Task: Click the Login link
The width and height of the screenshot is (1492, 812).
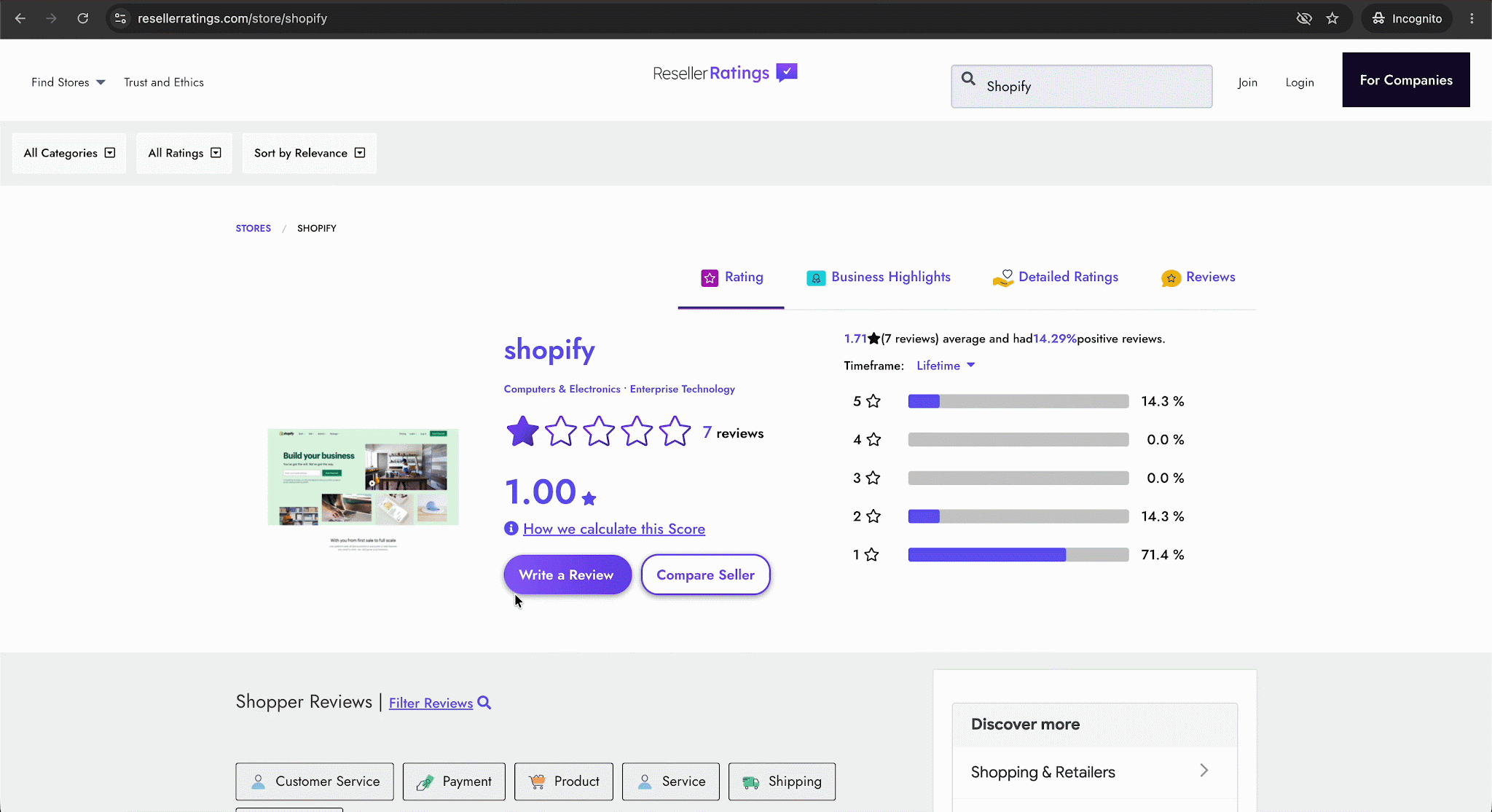Action: pos(1300,82)
